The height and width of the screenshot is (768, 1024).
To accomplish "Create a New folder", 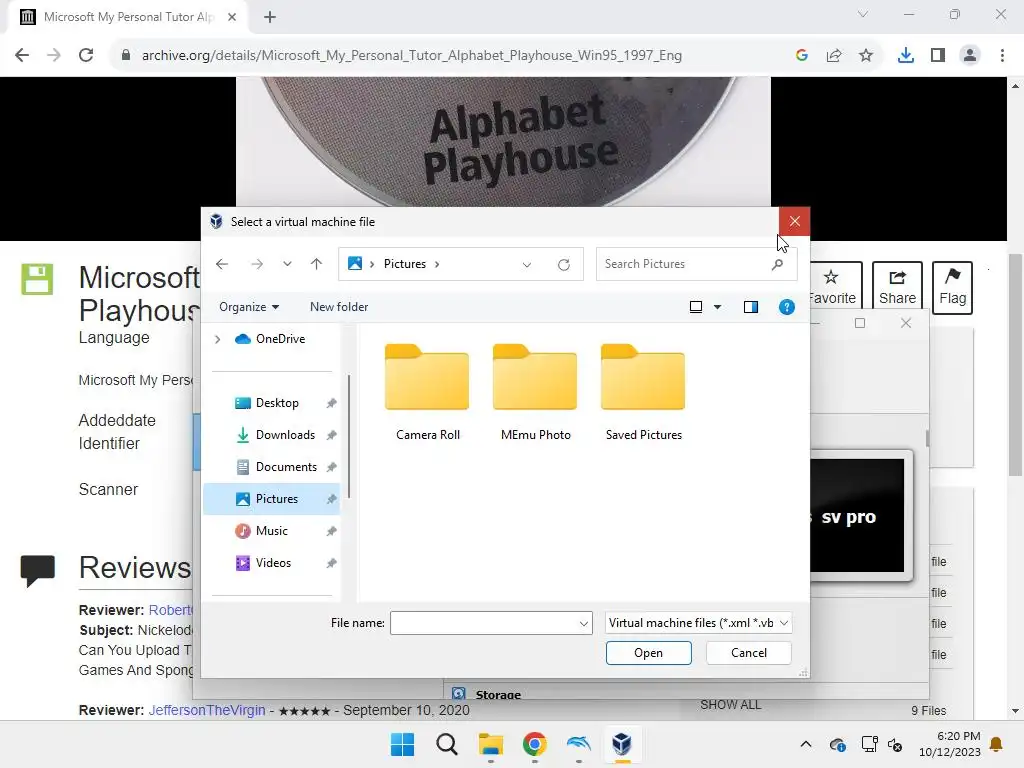I will (339, 307).
